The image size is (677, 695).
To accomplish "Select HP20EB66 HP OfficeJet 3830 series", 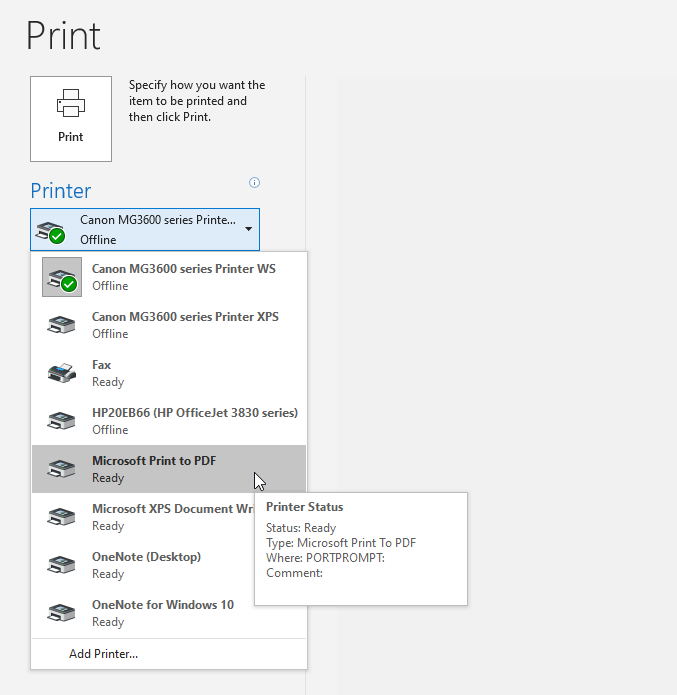I will pos(169,421).
